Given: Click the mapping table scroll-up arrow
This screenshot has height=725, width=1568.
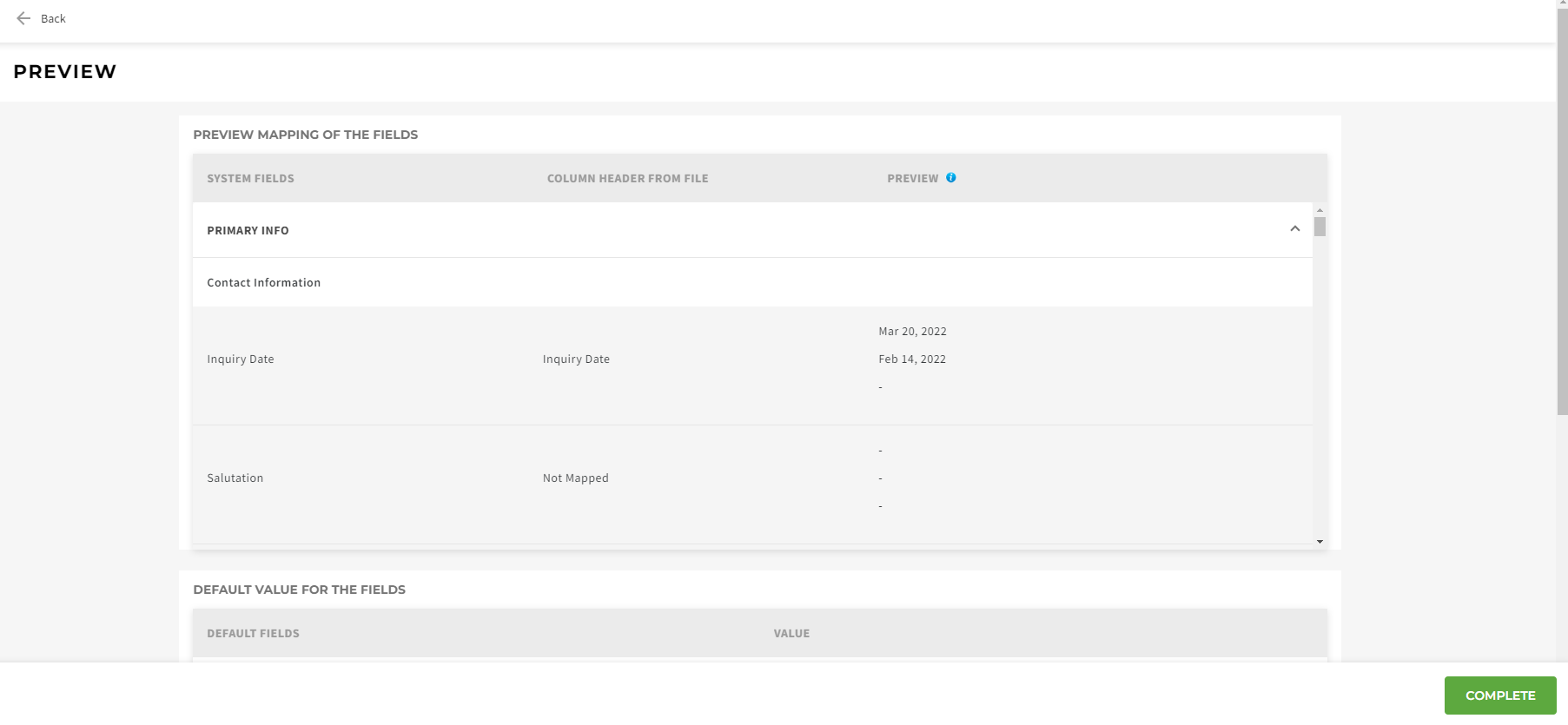Looking at the screenshot, I should [1320, 210].
